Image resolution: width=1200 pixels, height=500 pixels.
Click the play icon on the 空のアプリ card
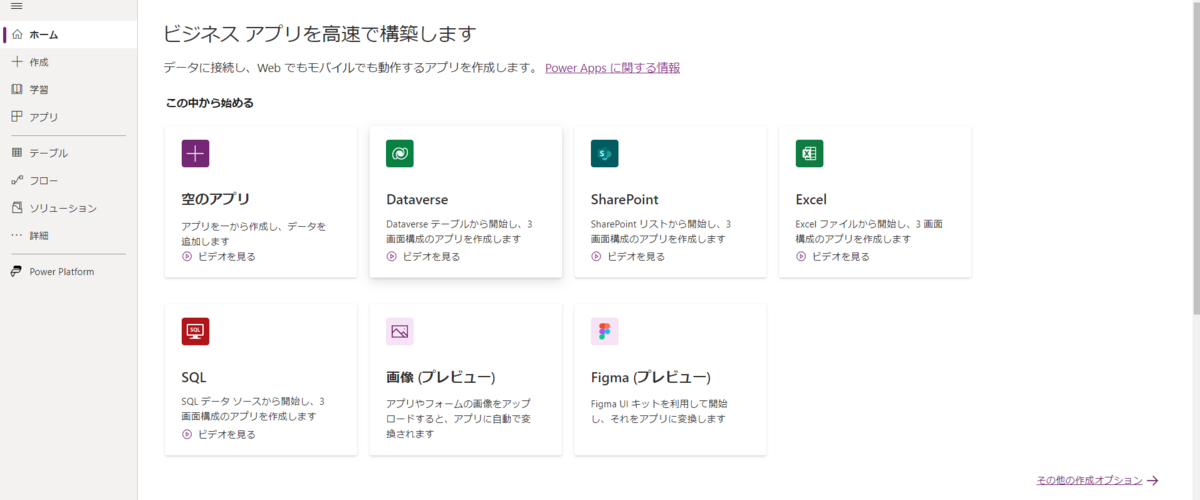(187, 256)
